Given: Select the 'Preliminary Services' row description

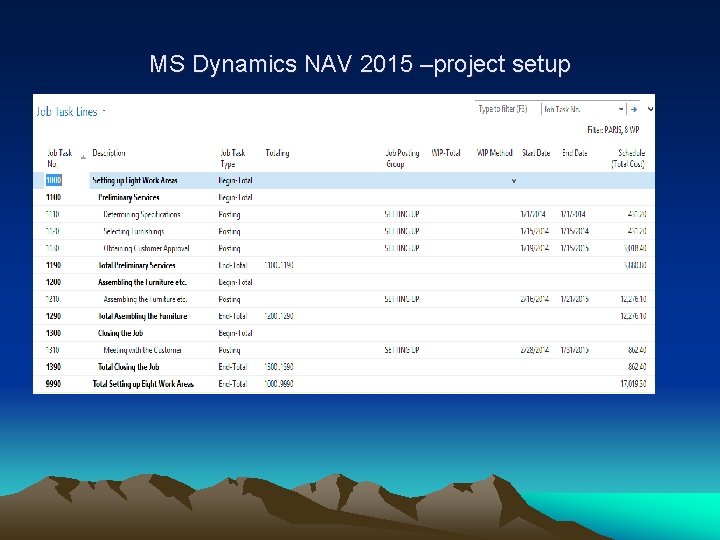Looking at the screenshot, I should [x=129, y=197].
